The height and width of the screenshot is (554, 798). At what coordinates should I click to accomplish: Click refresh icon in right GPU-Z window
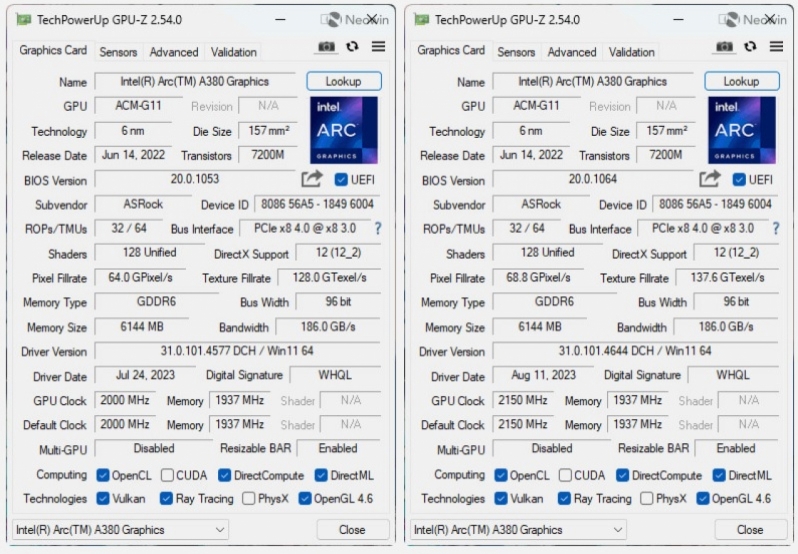(750, 47)
